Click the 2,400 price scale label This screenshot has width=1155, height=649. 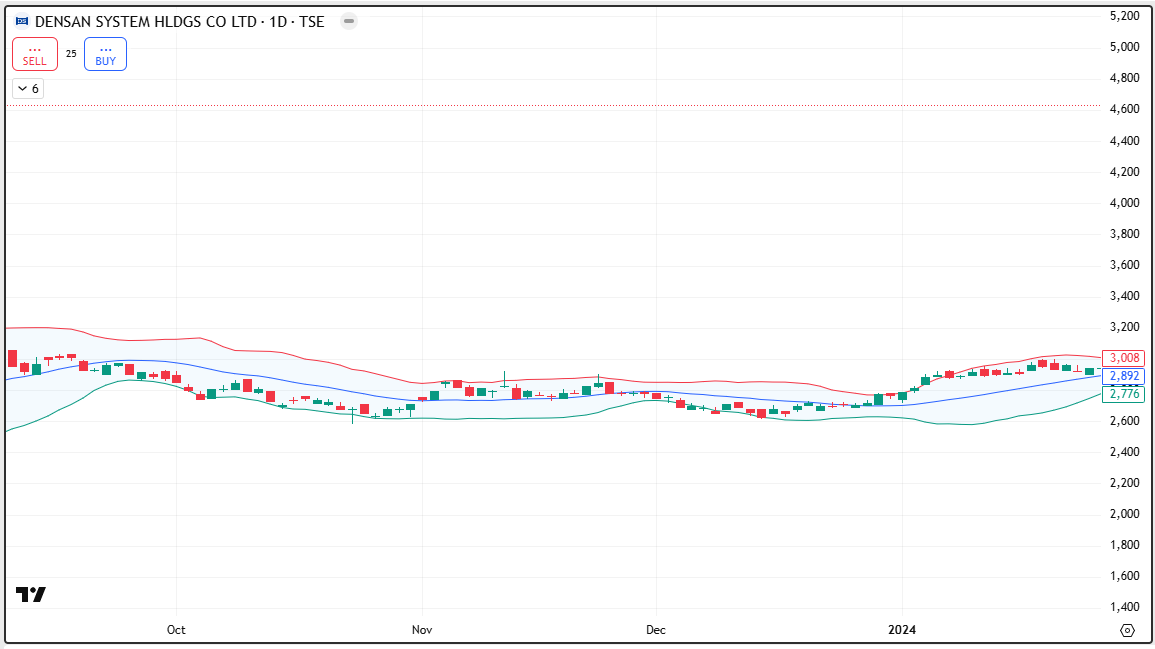pyautogui.click(x=1124, y=452)
